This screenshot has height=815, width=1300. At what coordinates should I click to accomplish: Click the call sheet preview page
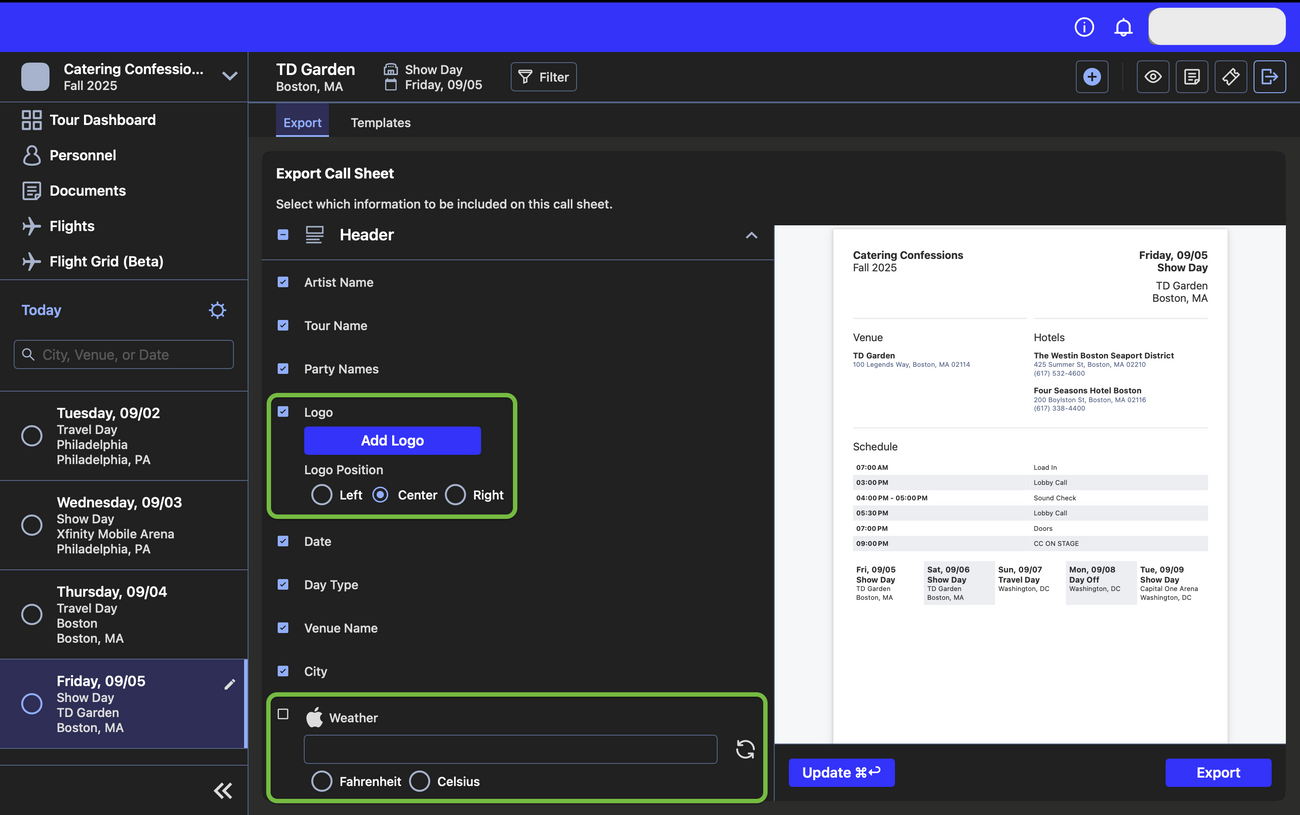(x=1030, y=486)
